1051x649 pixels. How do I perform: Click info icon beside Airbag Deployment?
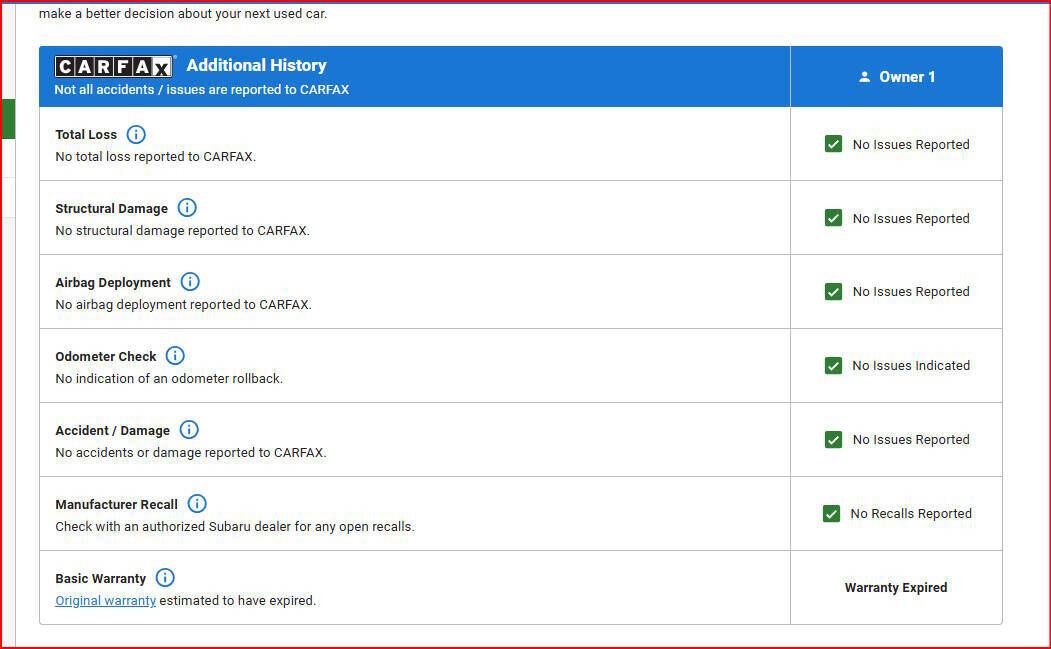click(190, 282)
